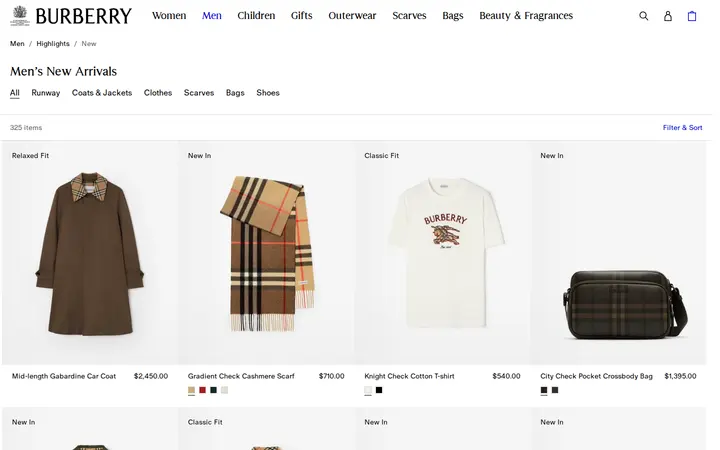The image size is (720, 450).
Task: Select the Clothes category tab
Action: pos(158,93)
